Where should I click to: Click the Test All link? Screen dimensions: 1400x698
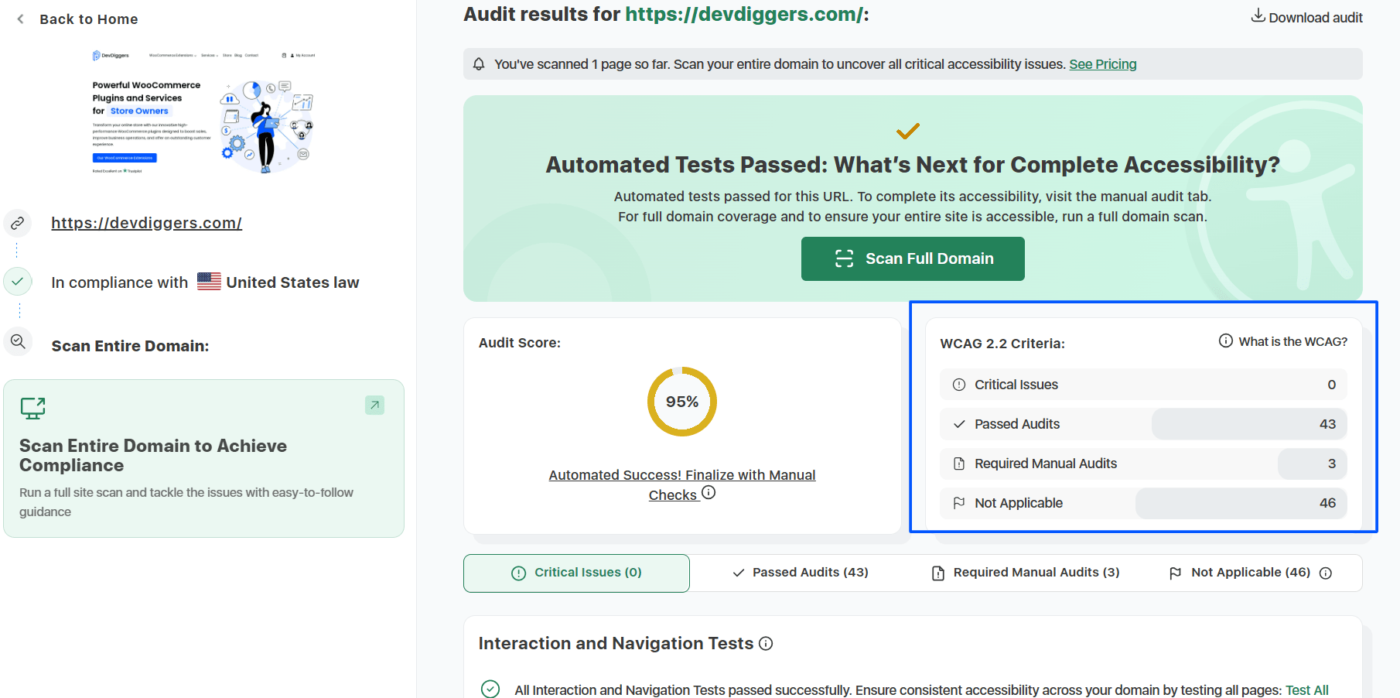click(x=1307, y=690)
